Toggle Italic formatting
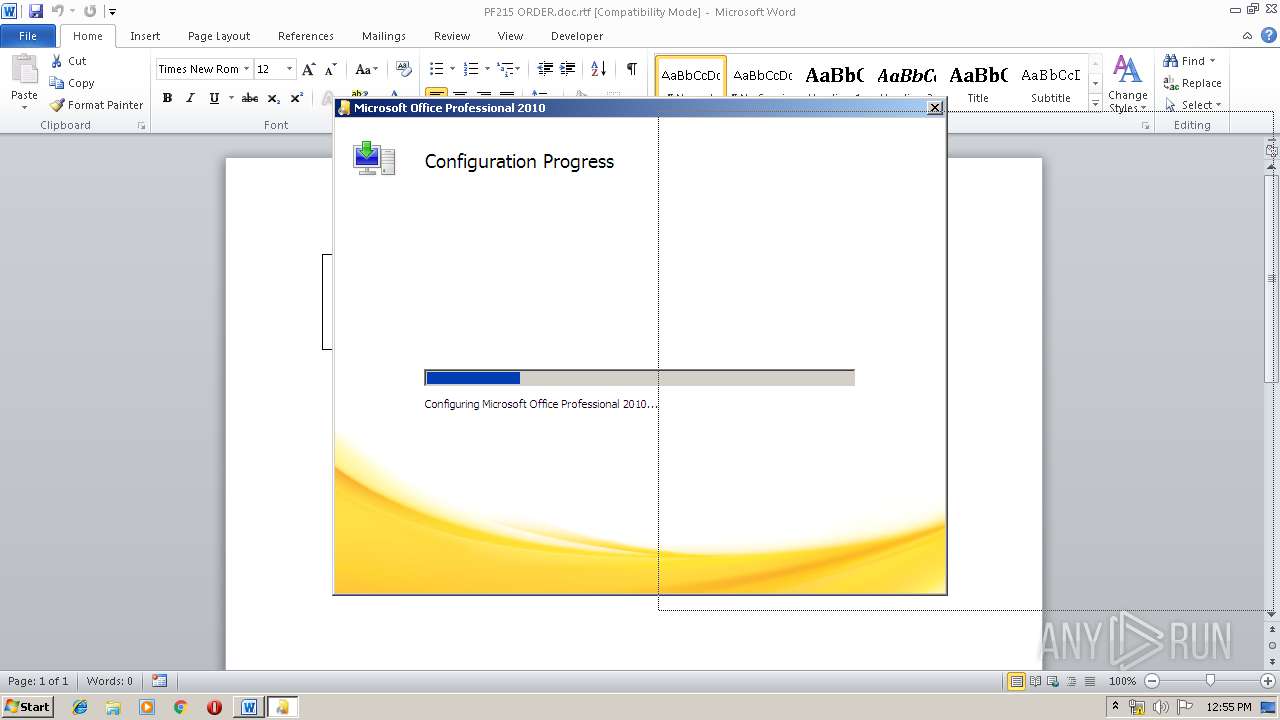Screen dimensions: 1280x720 pos(190,98)
